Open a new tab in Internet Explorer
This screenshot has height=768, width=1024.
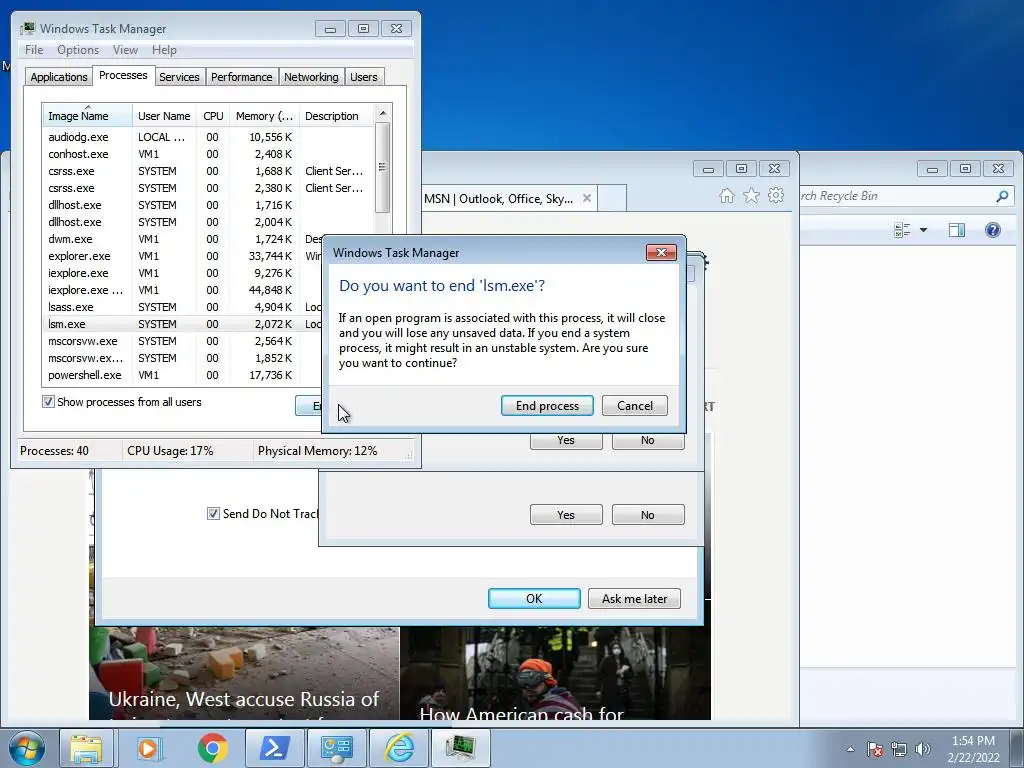pos(612,199)
